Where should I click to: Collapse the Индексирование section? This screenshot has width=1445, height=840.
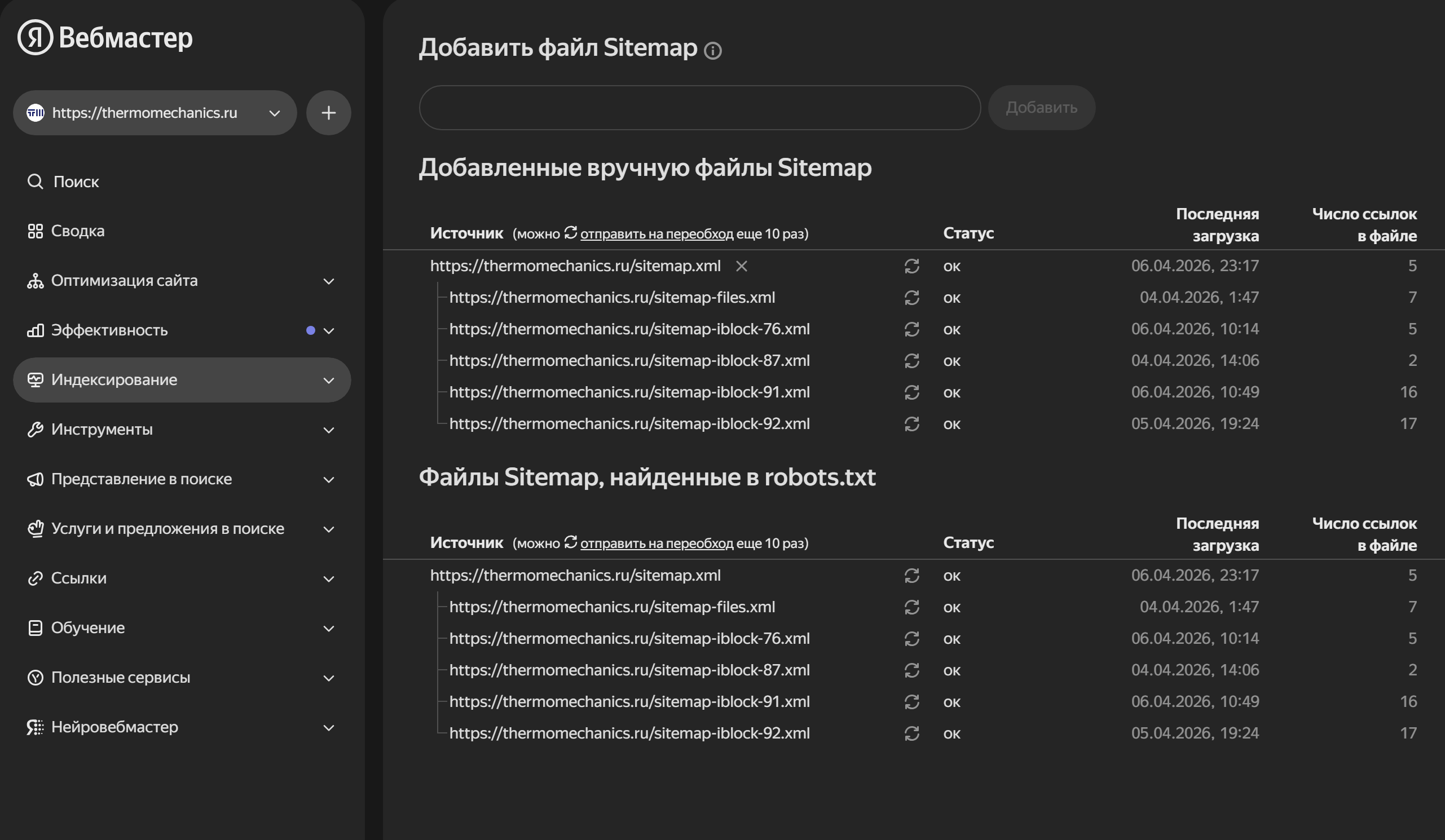(x=328, y=379)
